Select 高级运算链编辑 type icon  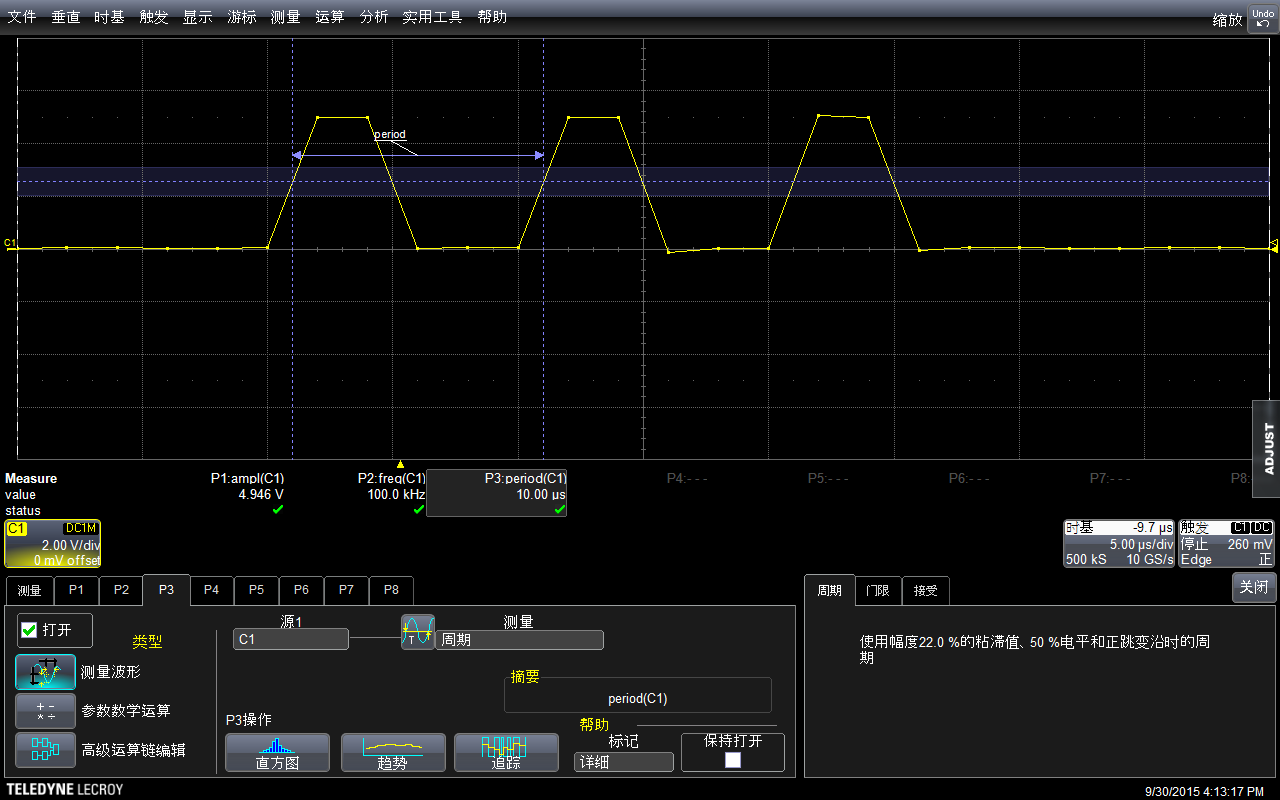coord(45,750)
